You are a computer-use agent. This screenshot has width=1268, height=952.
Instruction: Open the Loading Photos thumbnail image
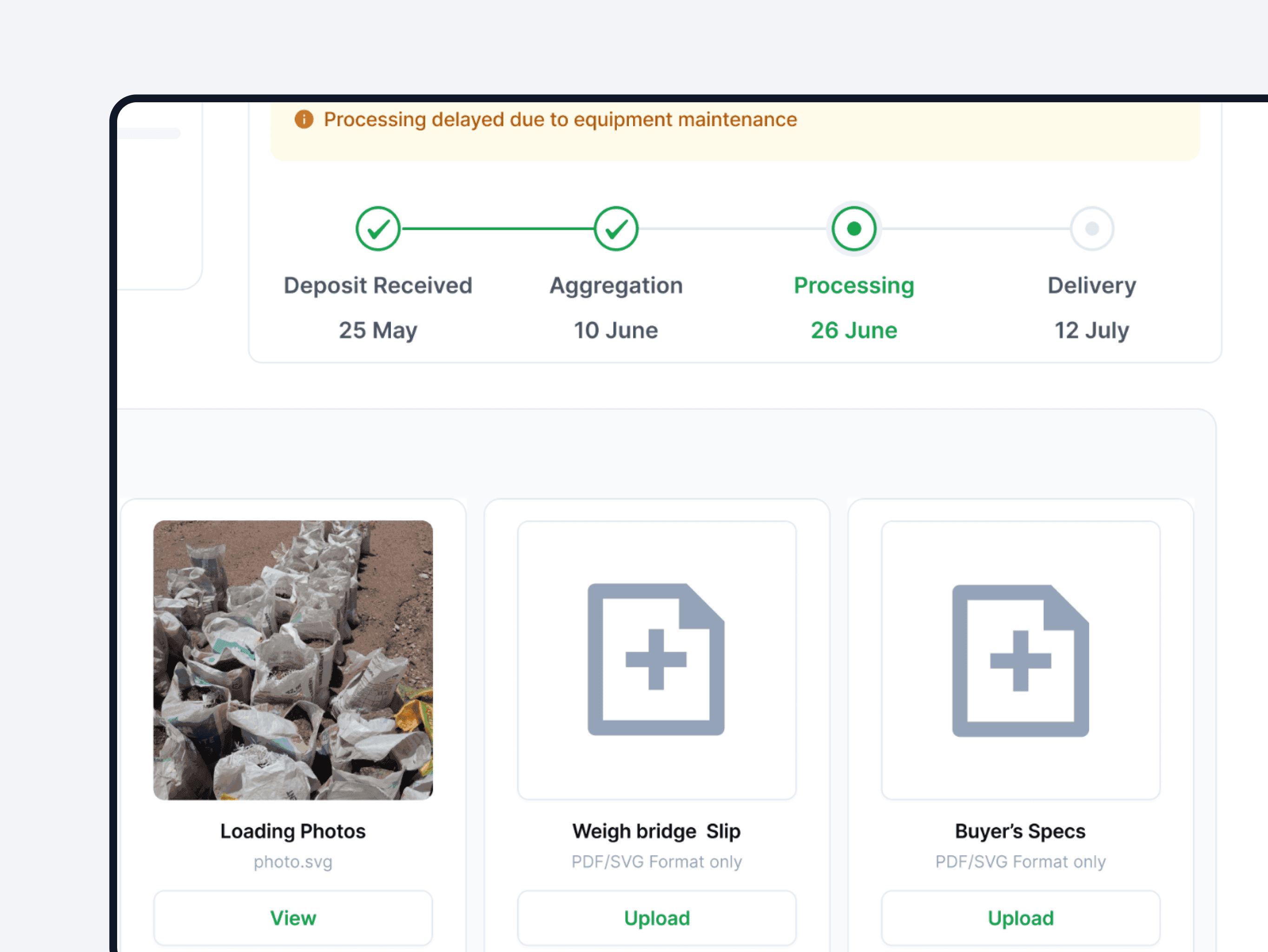[x=293, y=660]
